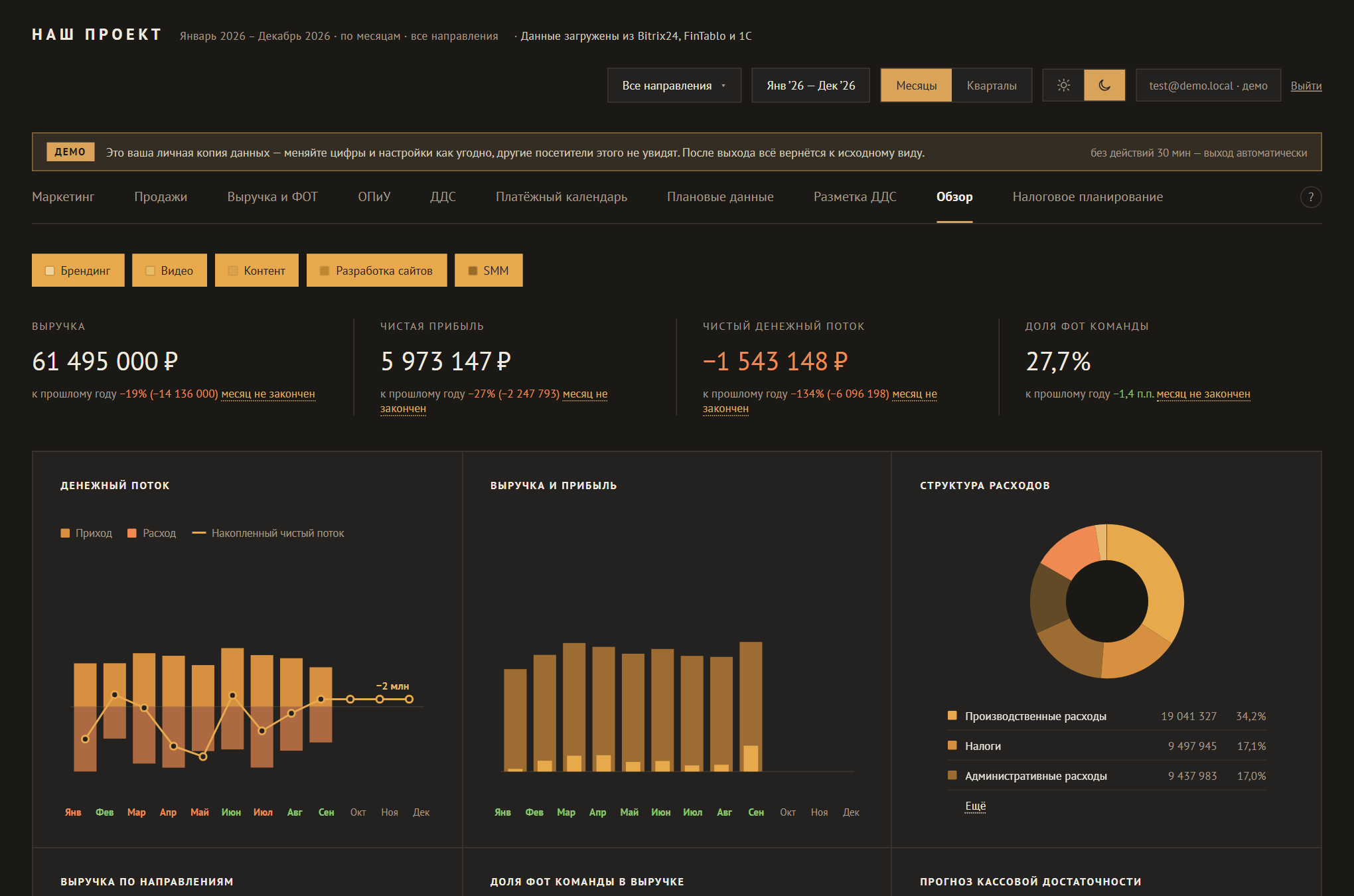Switch grouping to Кварталы
Screen dimensions: 1354x896
[x=992, y=85]
